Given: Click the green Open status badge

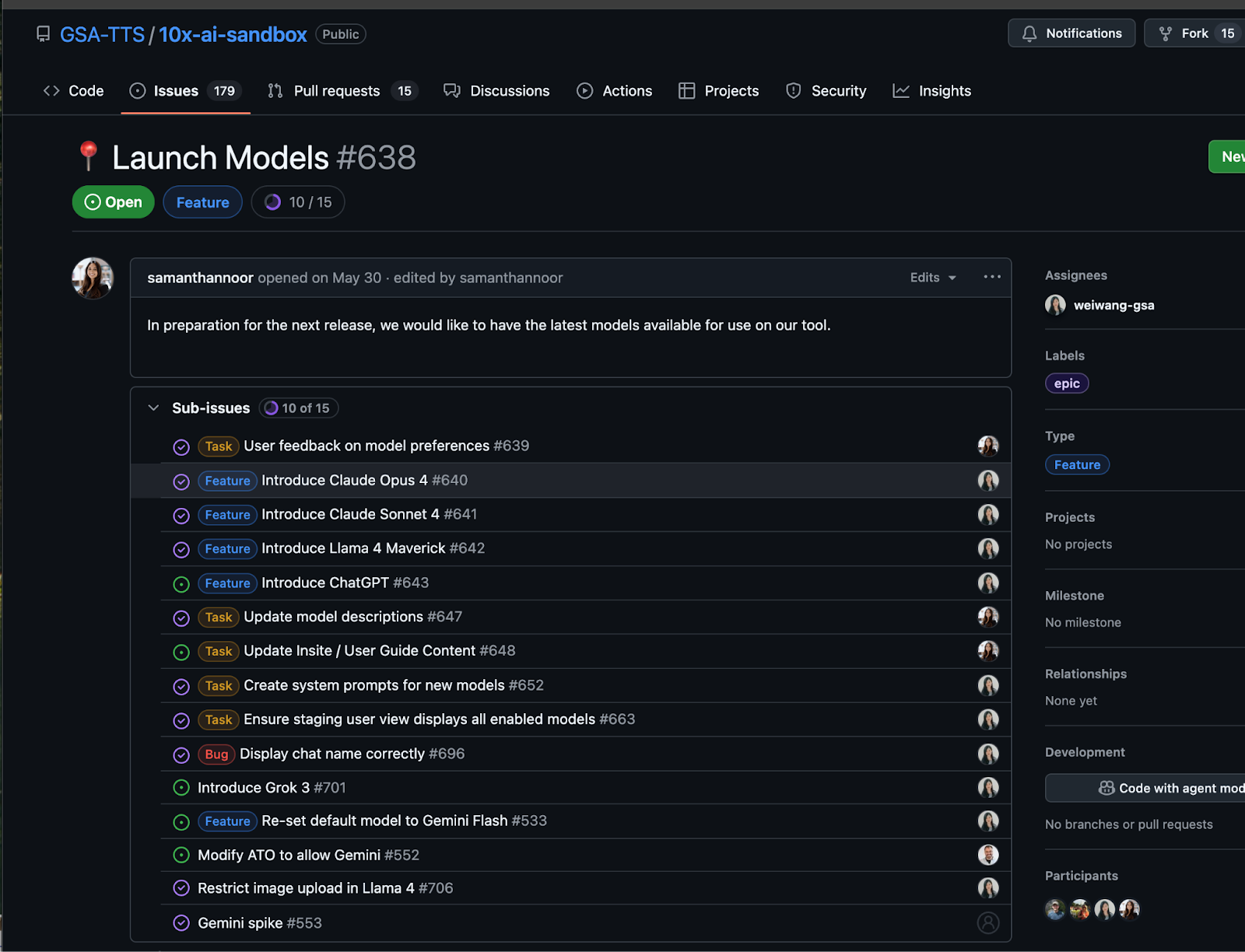Looking at the screenshot, I should [113, 202].
